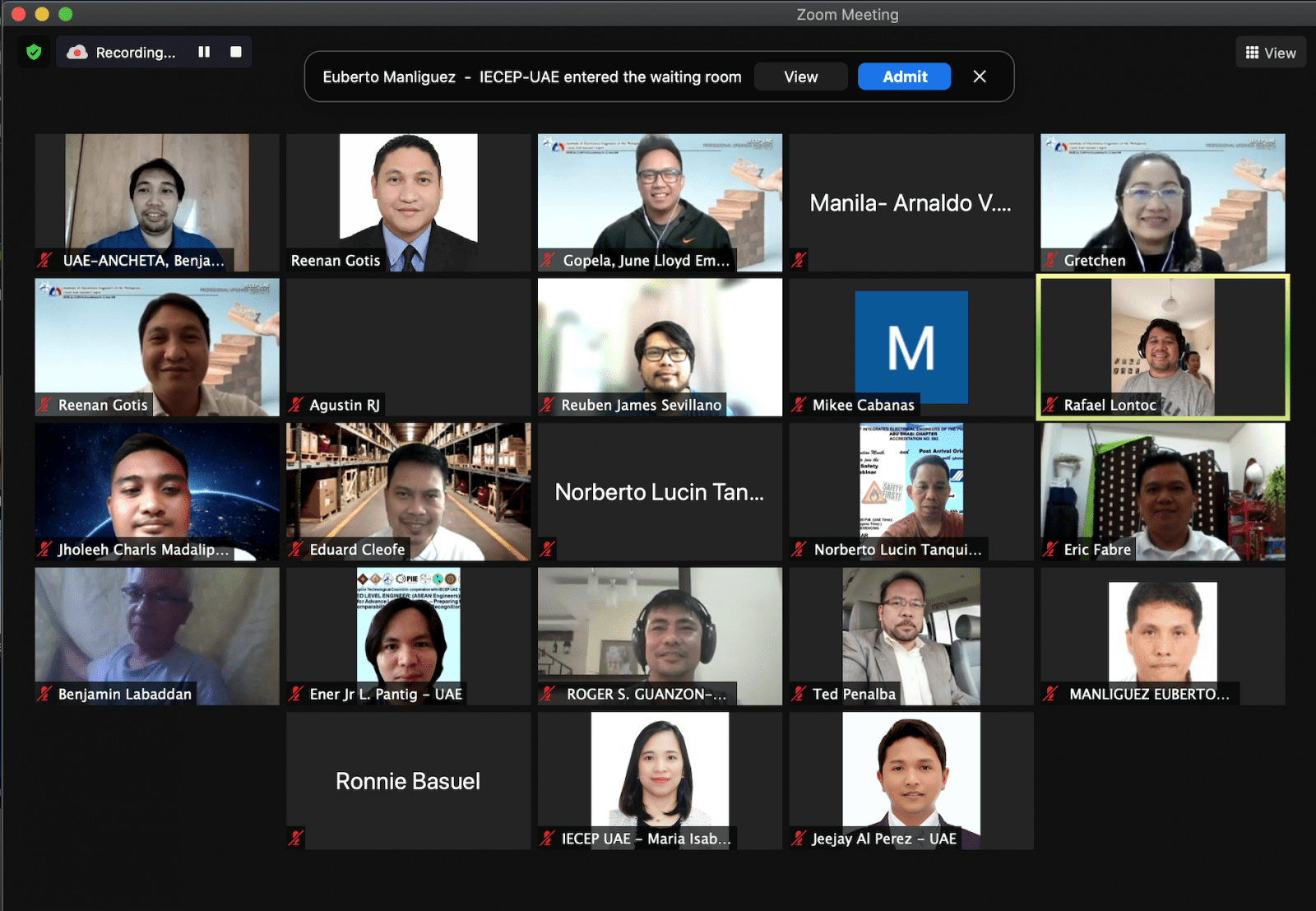
Task: Click muted mic icon beside Ted Penalba
Action: (799, 694)
